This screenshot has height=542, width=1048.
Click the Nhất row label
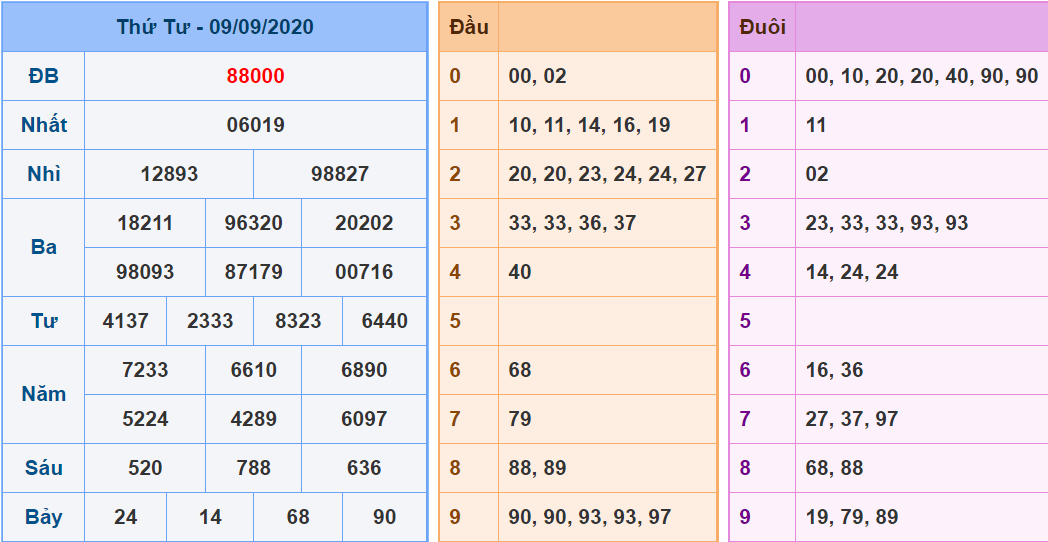43,125
